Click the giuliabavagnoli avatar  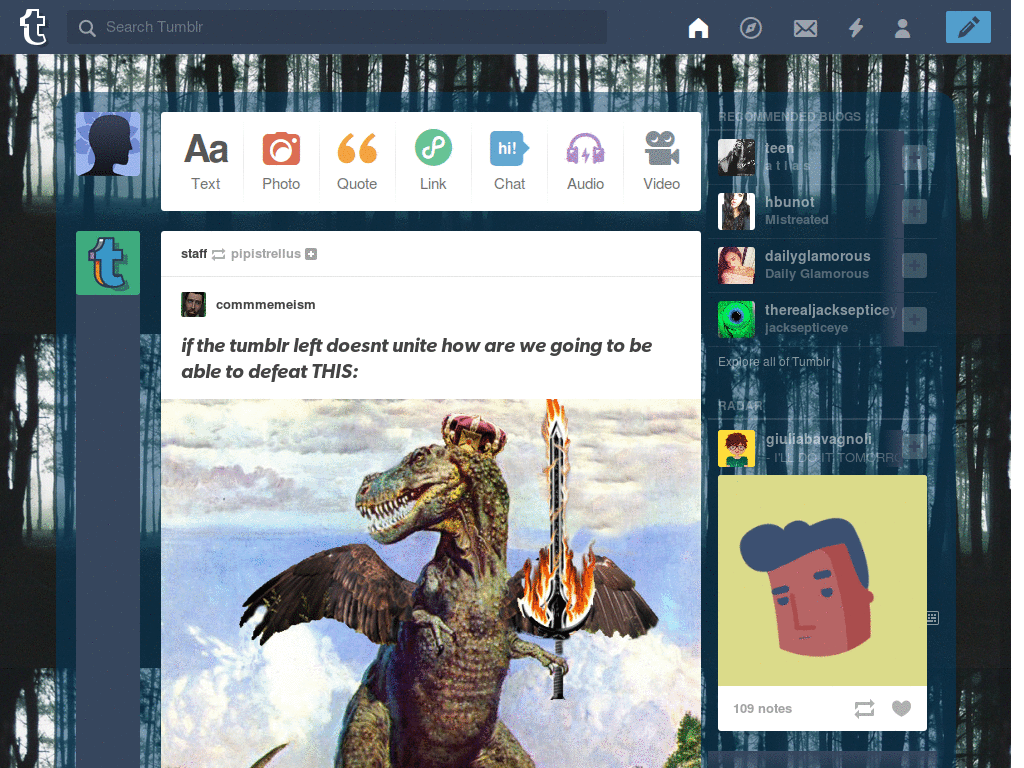[x=737, y=449]
